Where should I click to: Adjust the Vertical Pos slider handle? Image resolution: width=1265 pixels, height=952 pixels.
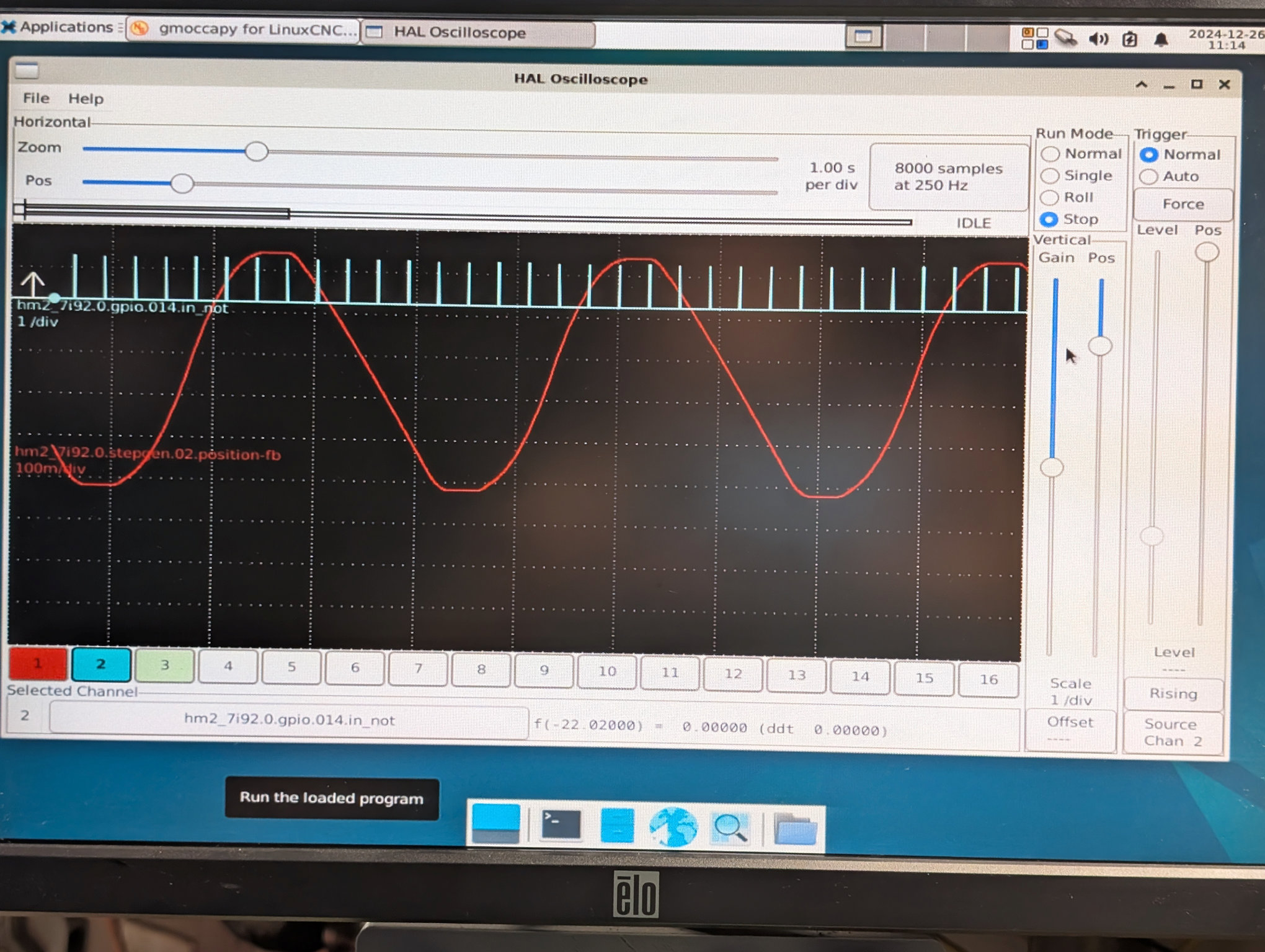[x=1100, y=346]
